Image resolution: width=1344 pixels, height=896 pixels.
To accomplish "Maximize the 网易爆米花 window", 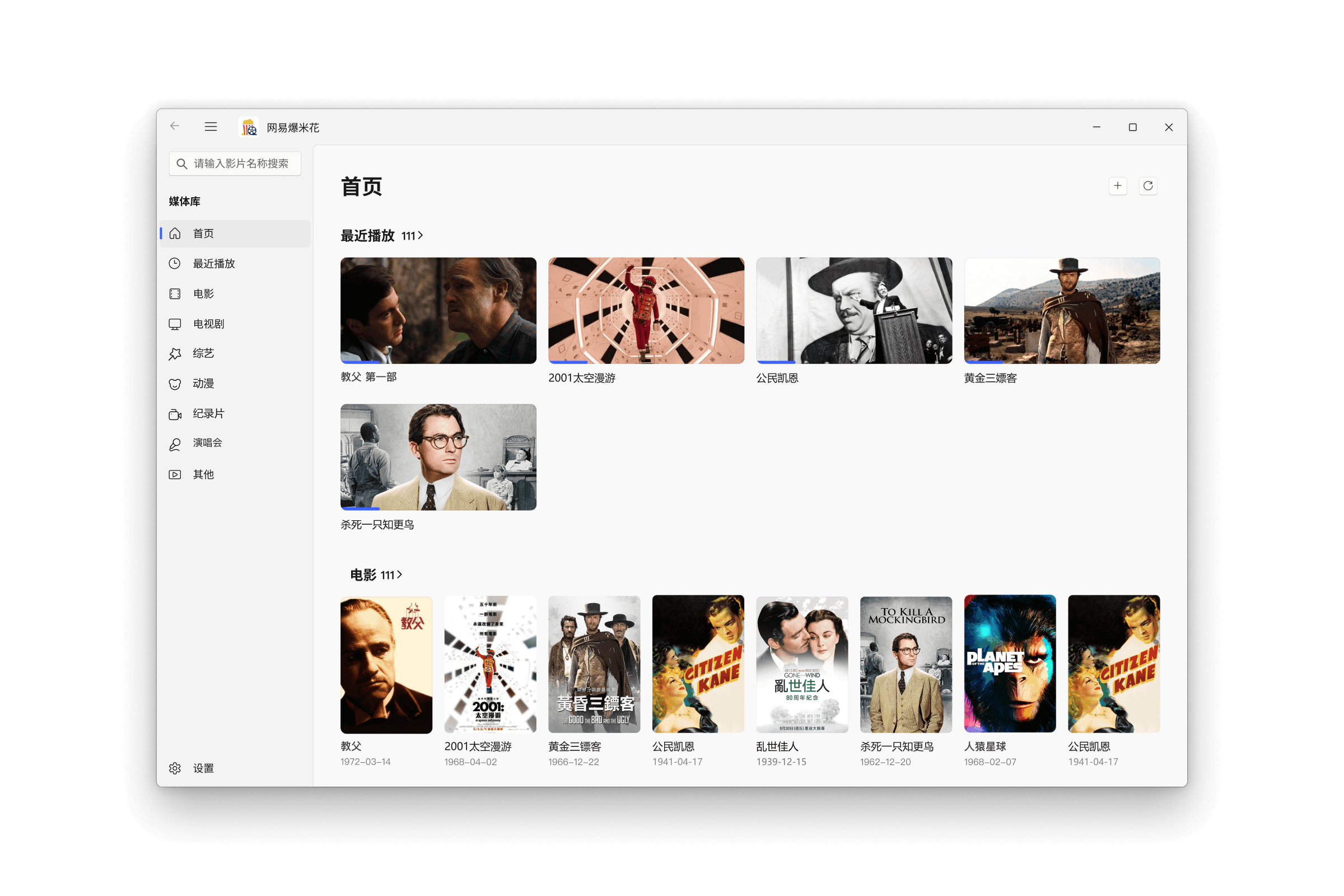I will pyautogui.click(x=1132, y=128).
